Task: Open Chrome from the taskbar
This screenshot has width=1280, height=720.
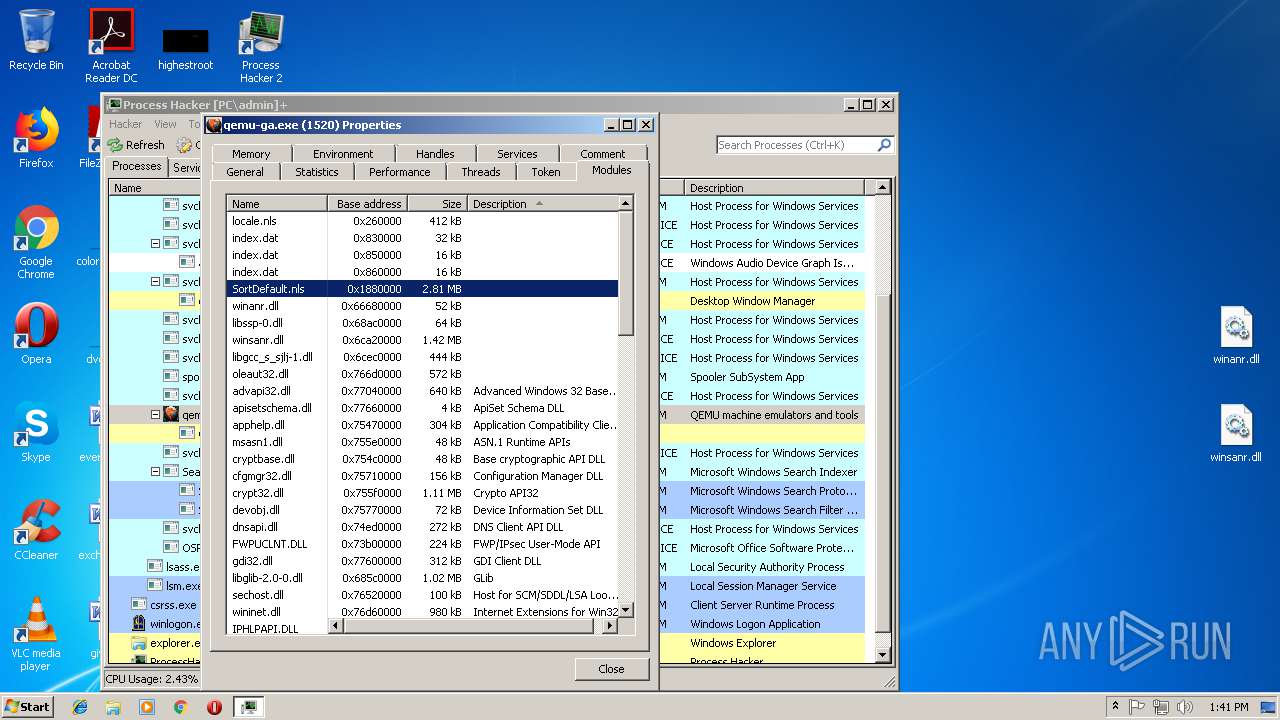Action: tap(180, 707)
